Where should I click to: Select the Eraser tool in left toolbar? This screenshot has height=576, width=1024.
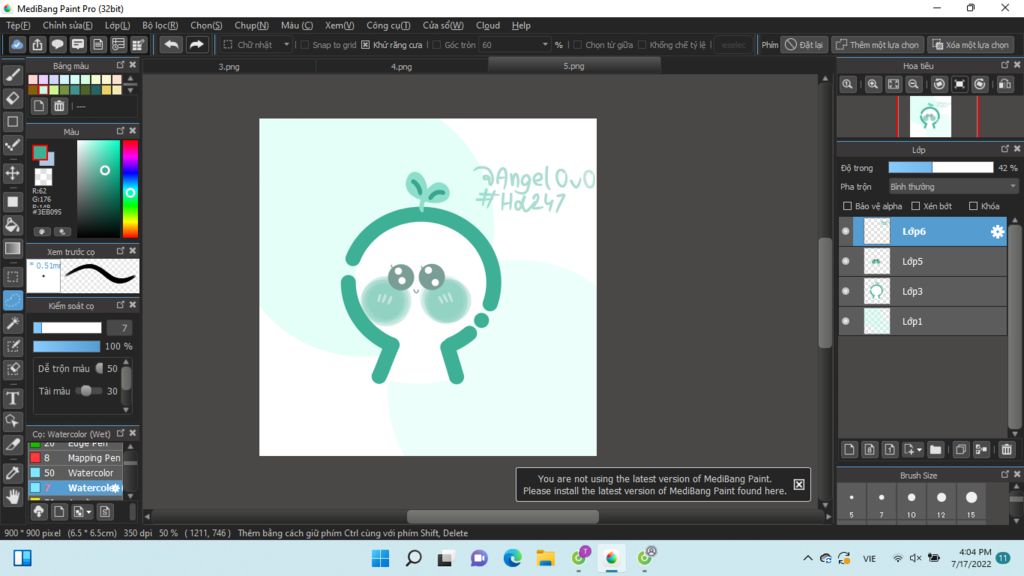13,98
